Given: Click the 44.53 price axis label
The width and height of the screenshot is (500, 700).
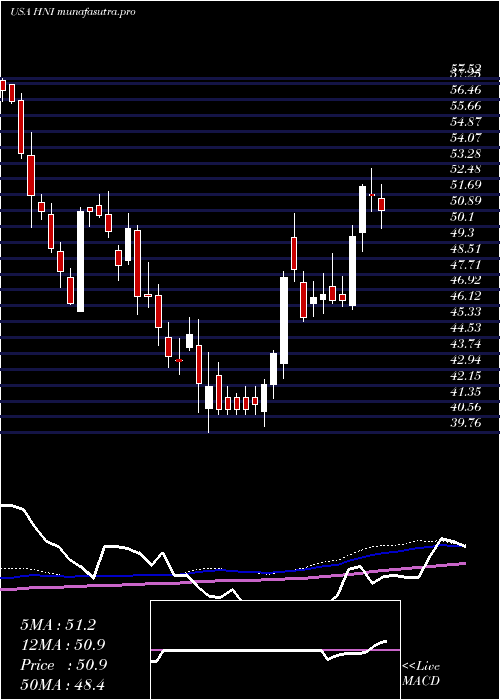Looking at the screenshot, I should (x=465, y=328).
